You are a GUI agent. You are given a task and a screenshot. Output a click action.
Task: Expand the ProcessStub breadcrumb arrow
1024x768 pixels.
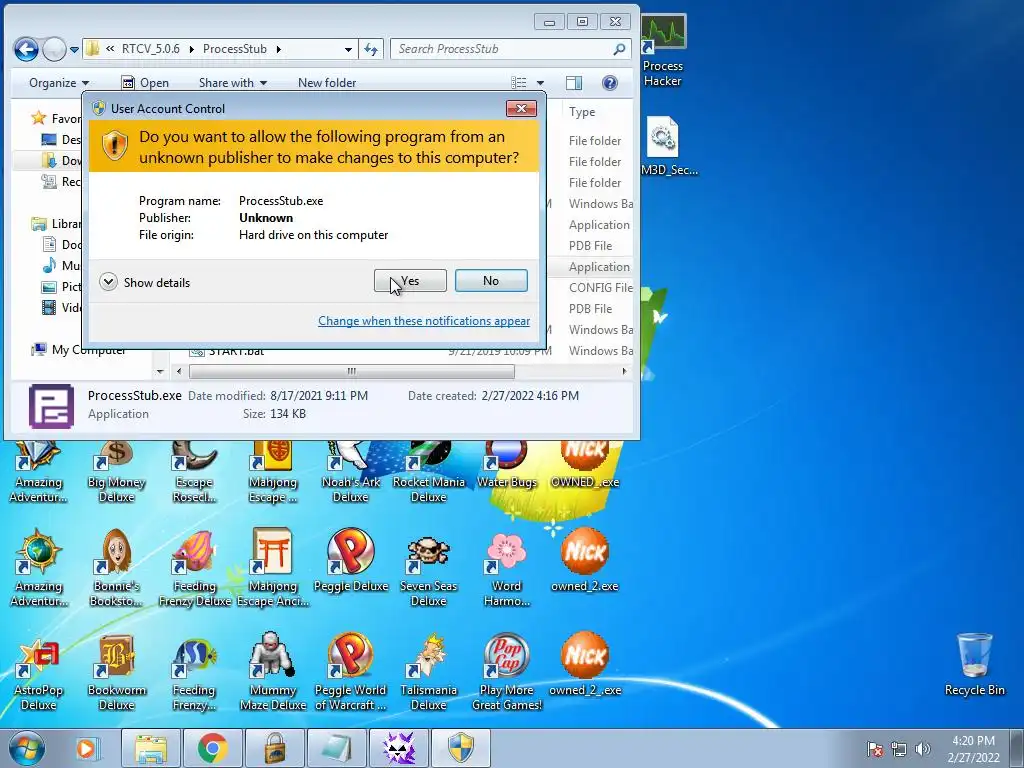(x=279, y=49)
